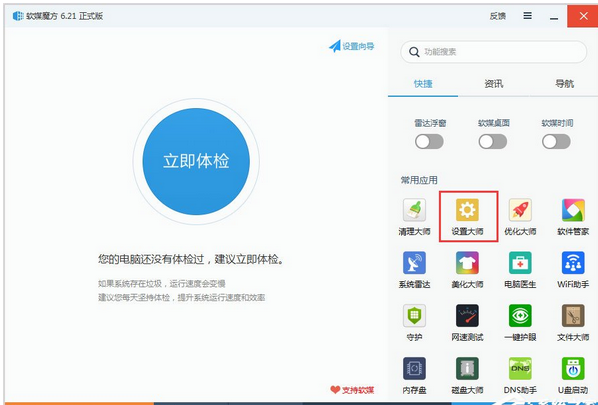The height and width of the screenshot is (405, 598).
Task: Click the 立即体检 checkup button
Action: pos(196,161)
